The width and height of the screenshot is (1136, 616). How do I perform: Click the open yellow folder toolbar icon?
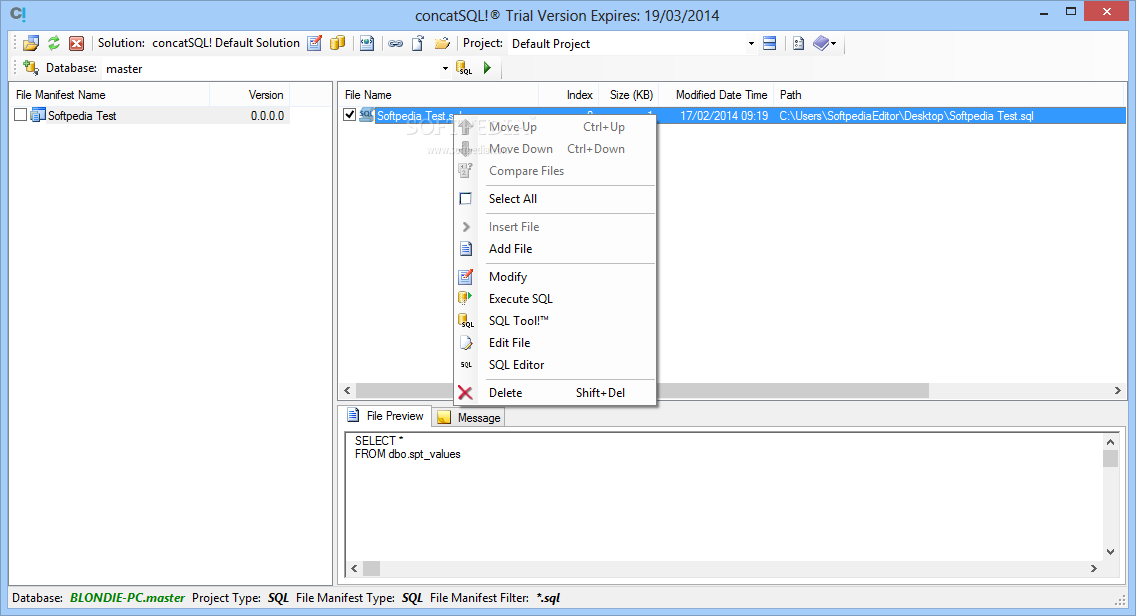(442, 43)
